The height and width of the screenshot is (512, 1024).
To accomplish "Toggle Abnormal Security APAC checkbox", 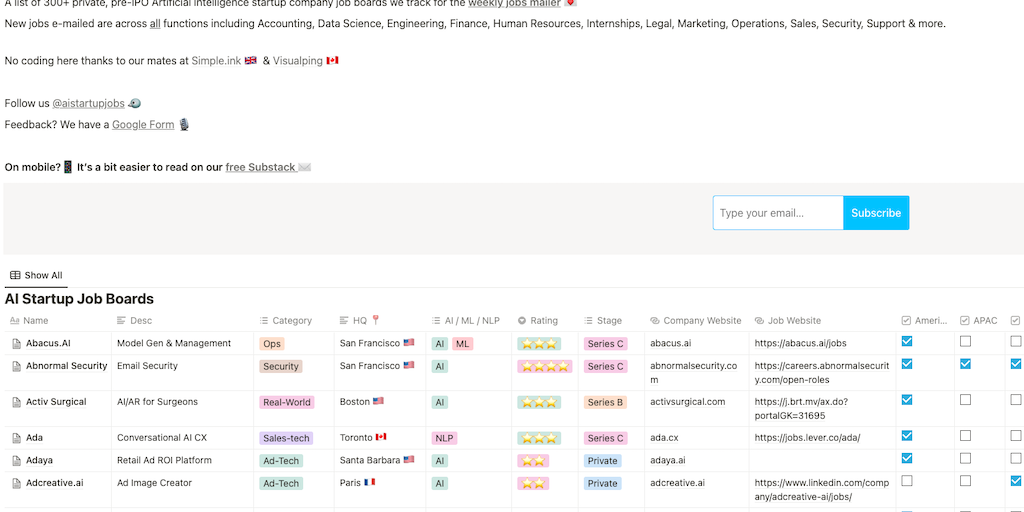I will 965,364.
